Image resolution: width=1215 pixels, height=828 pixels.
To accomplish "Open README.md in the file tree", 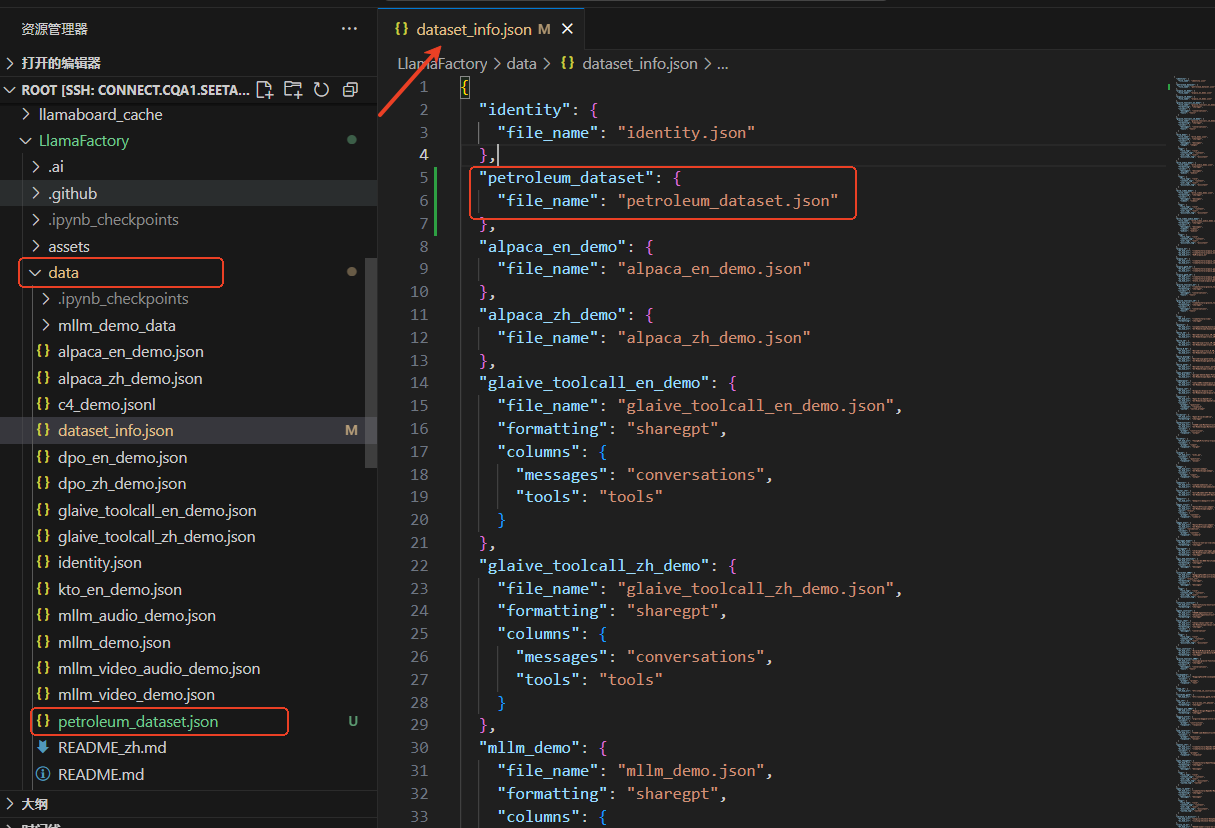I will tap(101, 774).
